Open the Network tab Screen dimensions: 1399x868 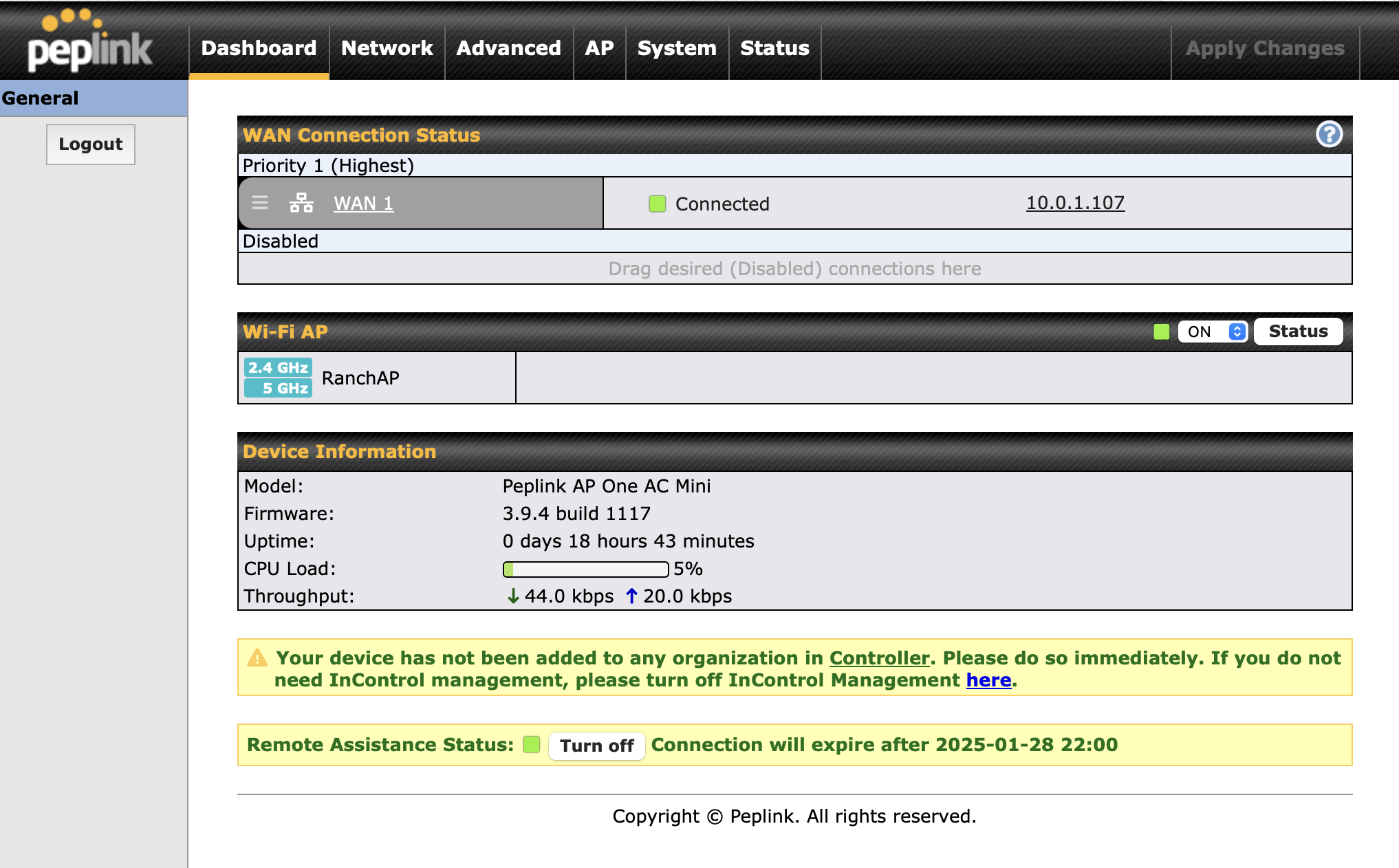tap(387, 48)
